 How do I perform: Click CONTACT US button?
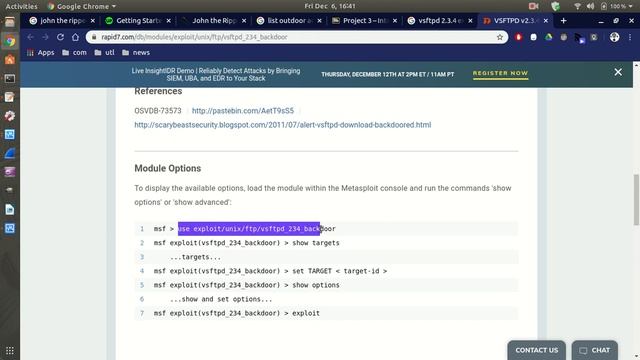pyautogui.click(x=536, y=350)
